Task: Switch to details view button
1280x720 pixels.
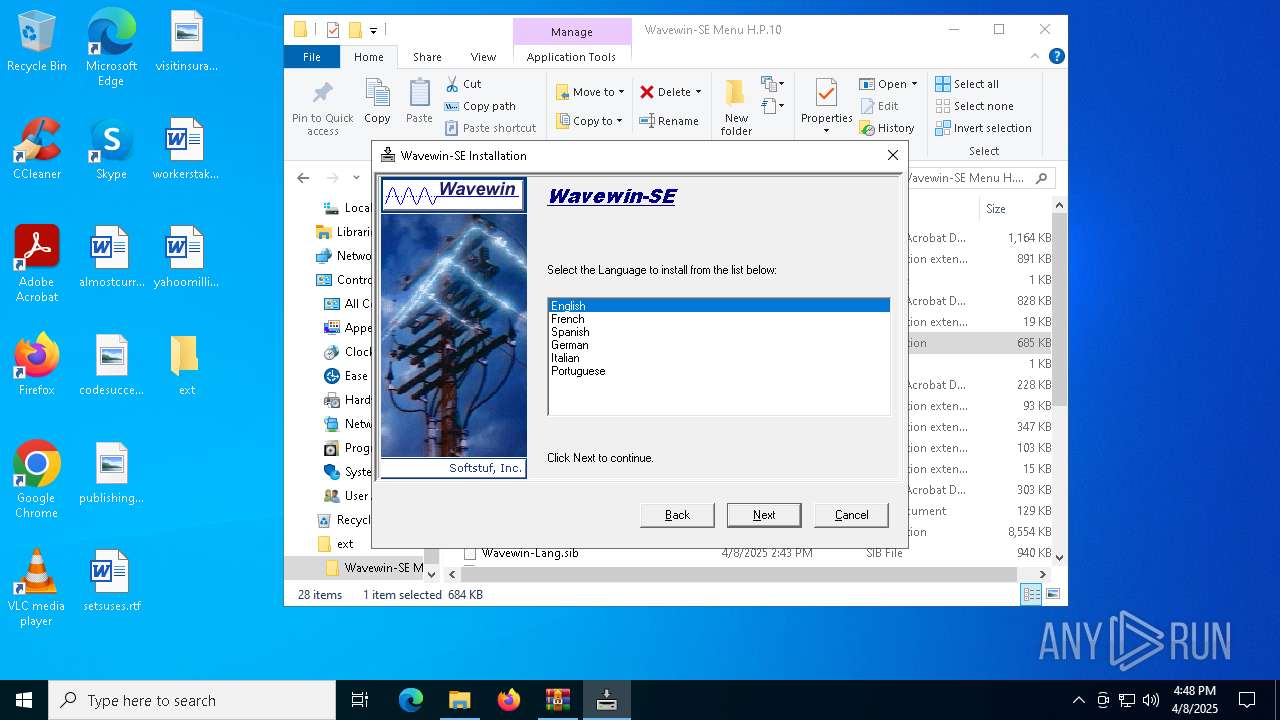Action: (x=1031, y=594)
